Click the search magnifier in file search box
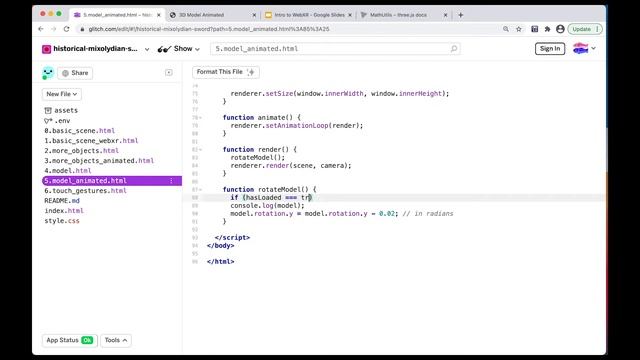Viewport: 640px width, 360px height. (453, 49)
